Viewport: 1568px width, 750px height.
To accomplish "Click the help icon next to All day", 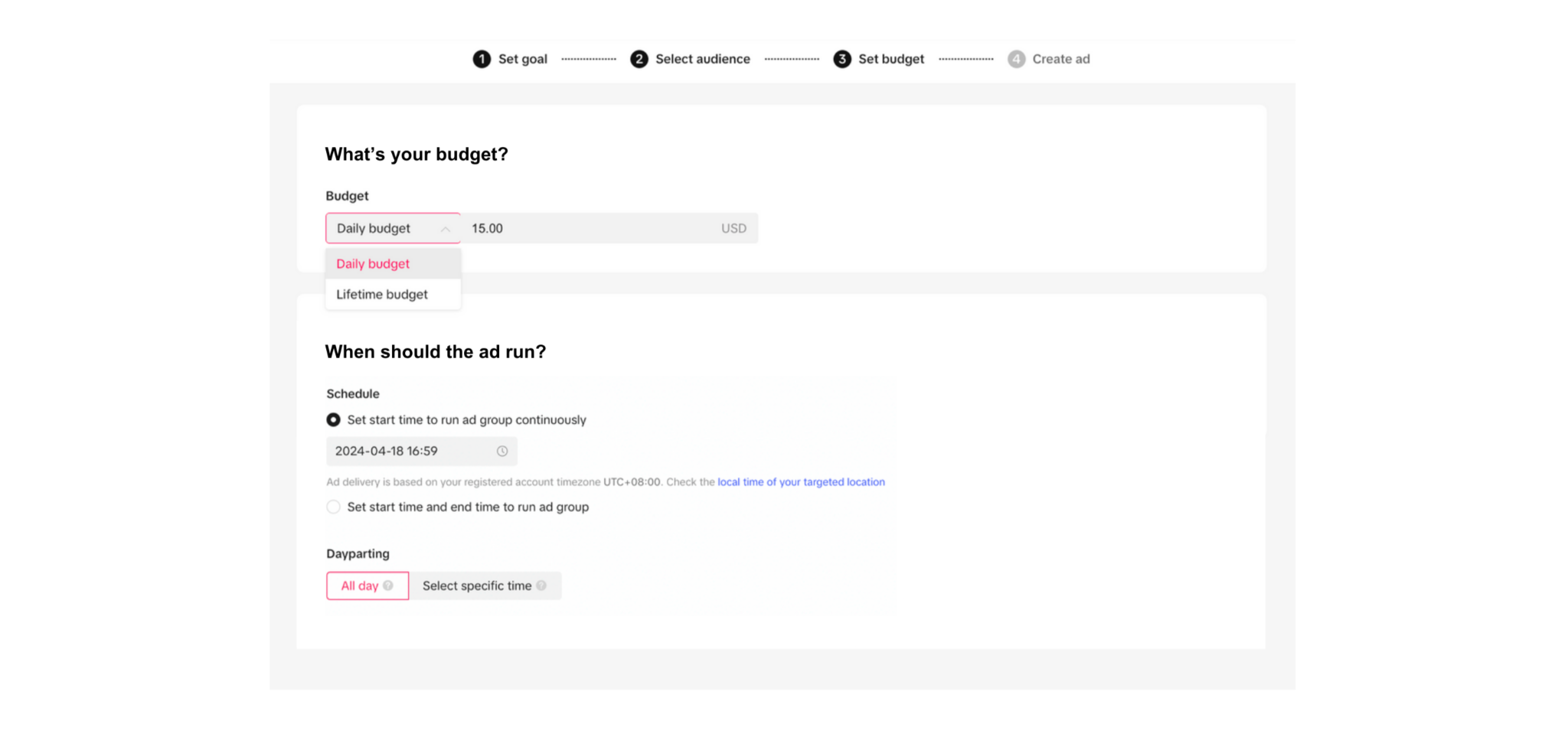I will pyautogui.click(x=388, y=585).
